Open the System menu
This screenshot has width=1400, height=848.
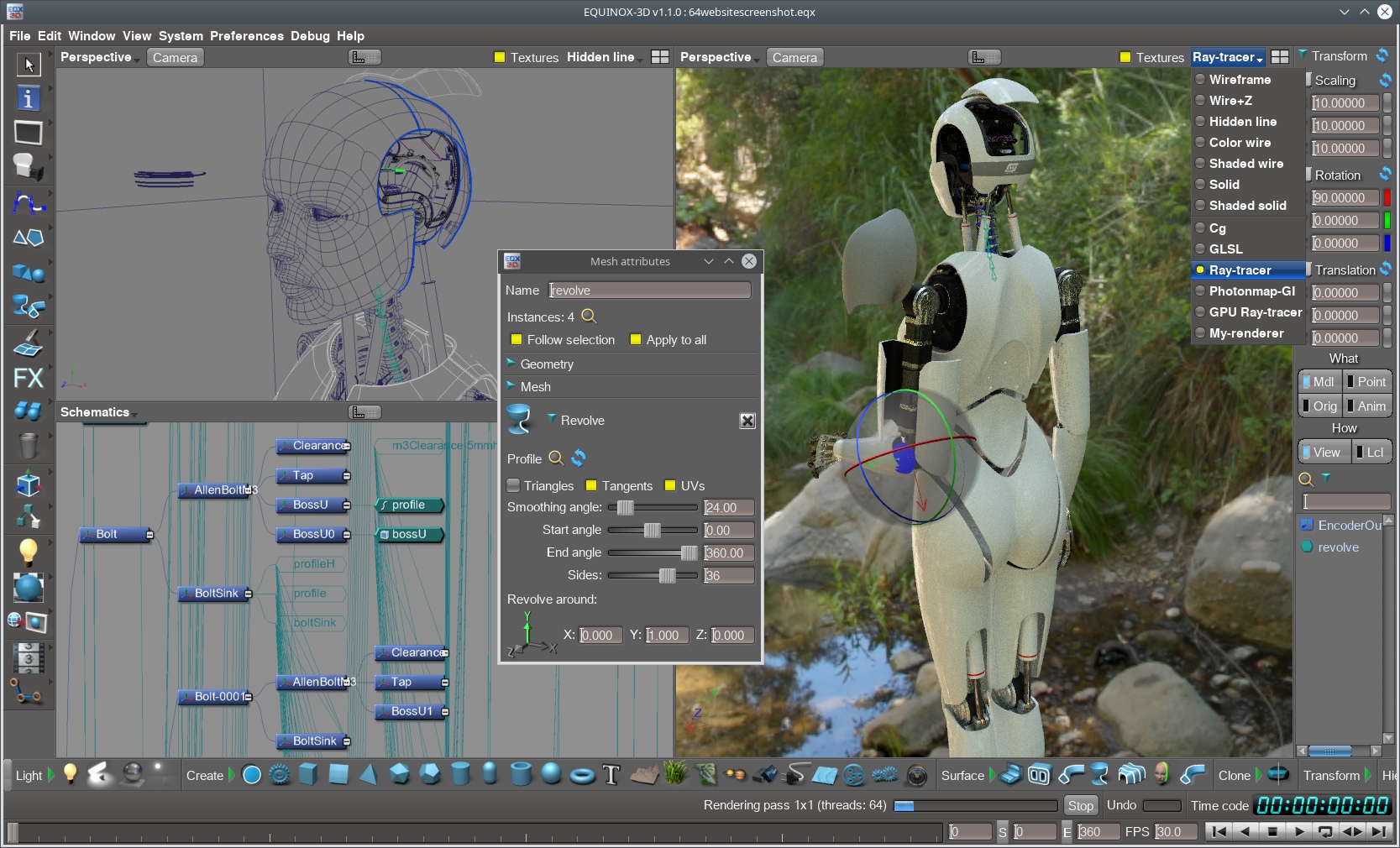click(181, 36)
